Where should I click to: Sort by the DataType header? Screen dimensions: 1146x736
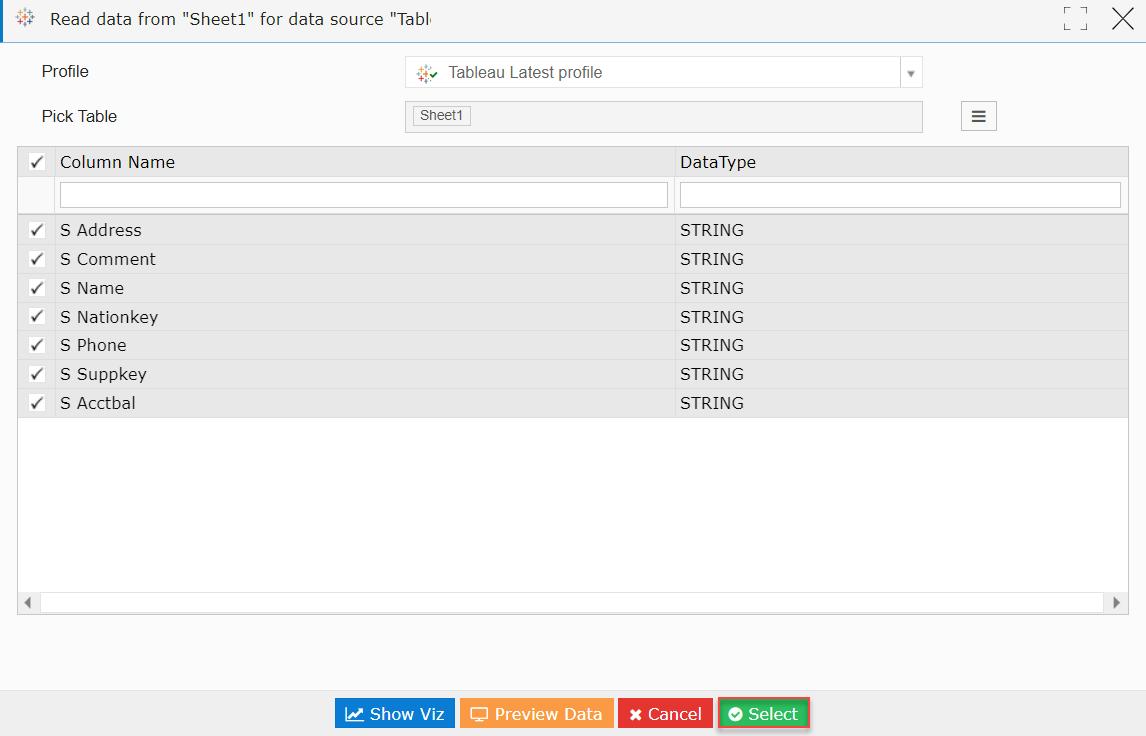[x=718, y=162]
